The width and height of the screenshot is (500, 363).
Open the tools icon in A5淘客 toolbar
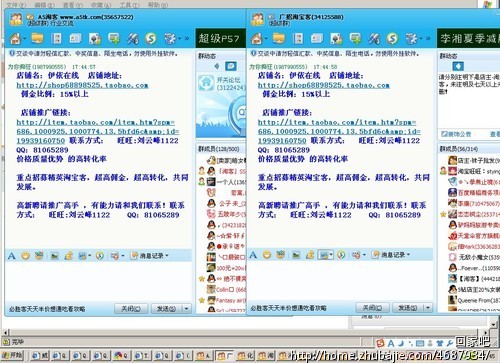(132, 39)
